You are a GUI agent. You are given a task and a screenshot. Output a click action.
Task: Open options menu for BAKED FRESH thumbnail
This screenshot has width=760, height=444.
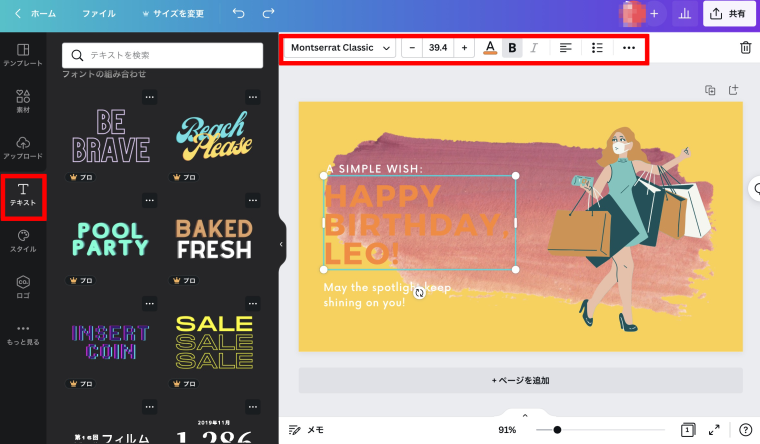click(253, 200)
